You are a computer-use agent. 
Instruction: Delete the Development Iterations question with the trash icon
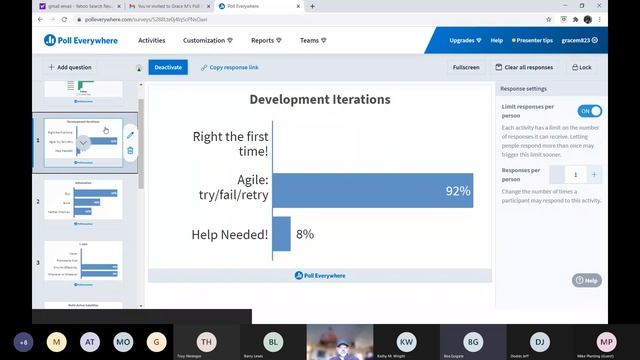pos(130,151)
